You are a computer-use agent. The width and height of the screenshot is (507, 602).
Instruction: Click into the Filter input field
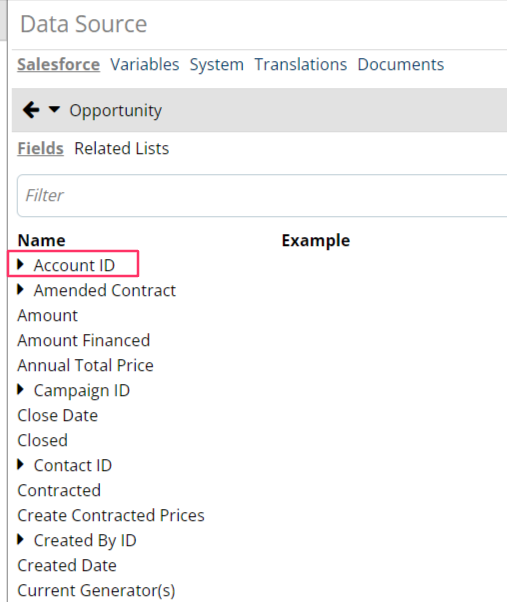(x=263, y=196)
